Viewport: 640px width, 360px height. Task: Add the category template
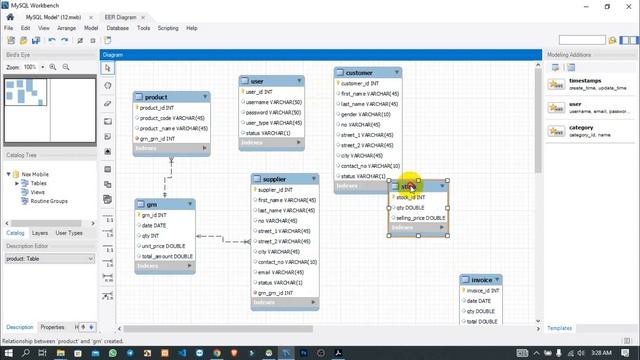click(x=590, y=131)
